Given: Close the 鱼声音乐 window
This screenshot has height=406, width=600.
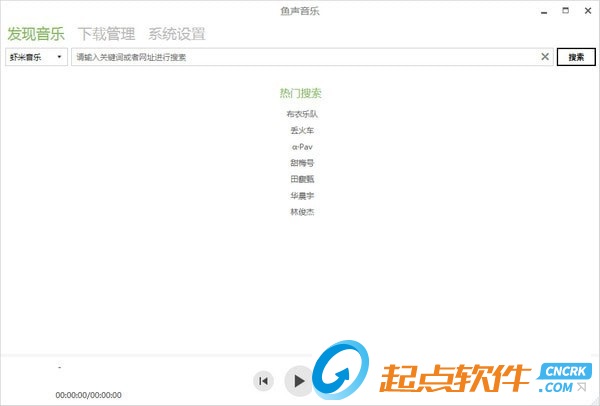Looking at the screenshot, I should (x=588, y=11).
